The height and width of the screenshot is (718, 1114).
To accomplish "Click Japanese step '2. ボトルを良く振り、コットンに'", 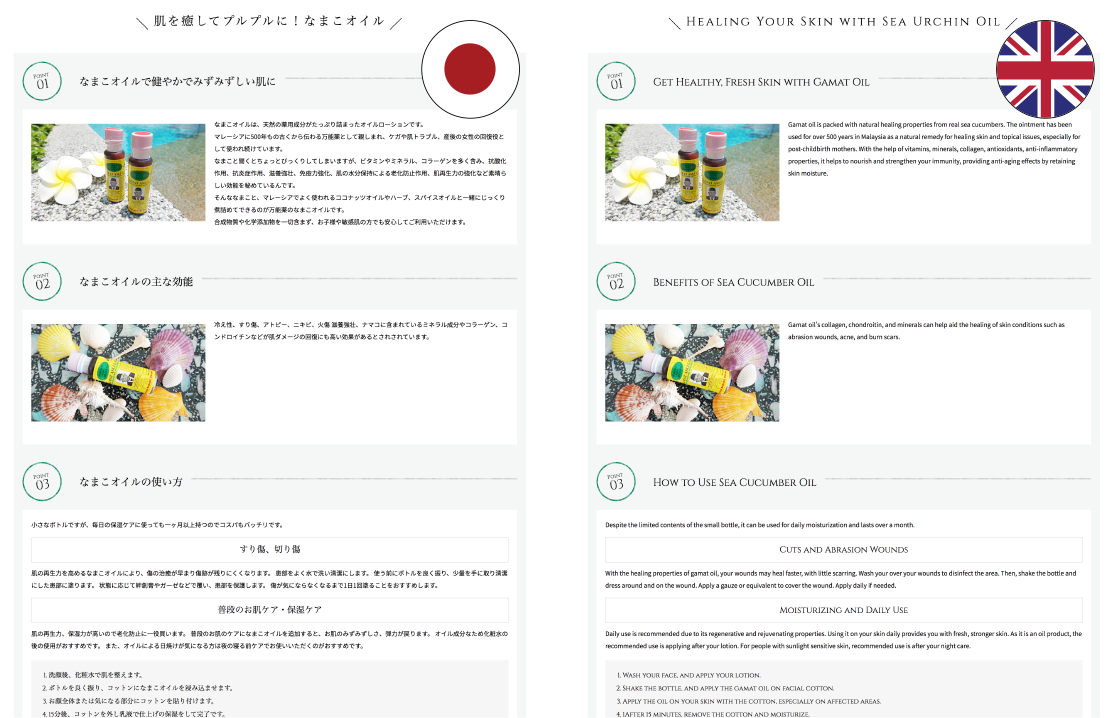I will click(137, 688).
